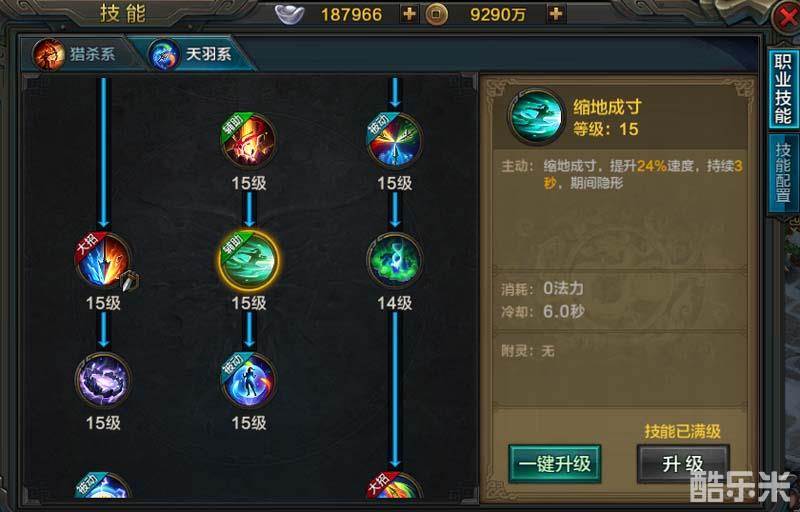Screen dimensions: 800x512
Task: Switch to the 猎杀系 skill tab
Action: [x=77, y=54]
